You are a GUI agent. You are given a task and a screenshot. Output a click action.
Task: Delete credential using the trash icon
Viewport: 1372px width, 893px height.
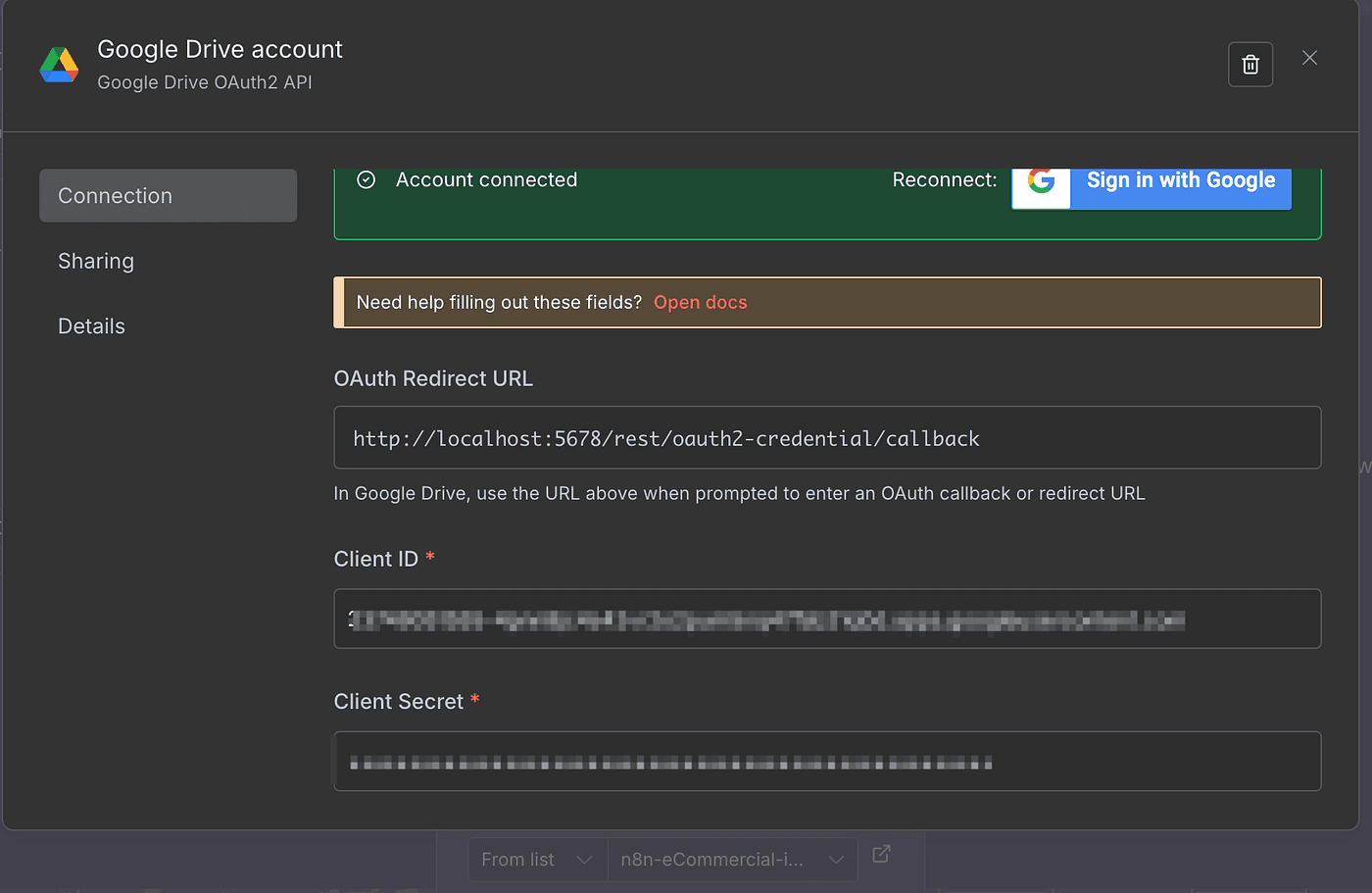pyautogui.click(x=1249, y=65)
